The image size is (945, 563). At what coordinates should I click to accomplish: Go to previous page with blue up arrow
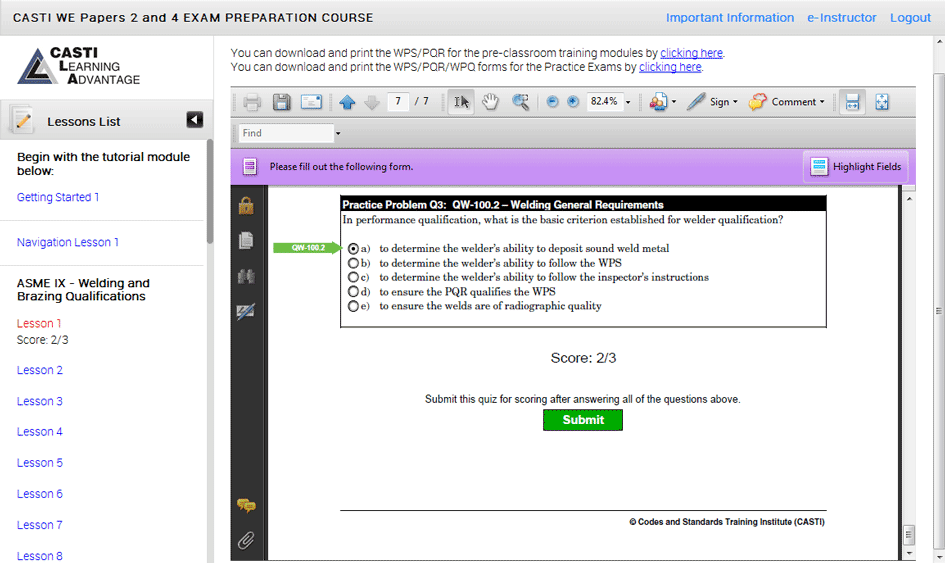point(347,102)
